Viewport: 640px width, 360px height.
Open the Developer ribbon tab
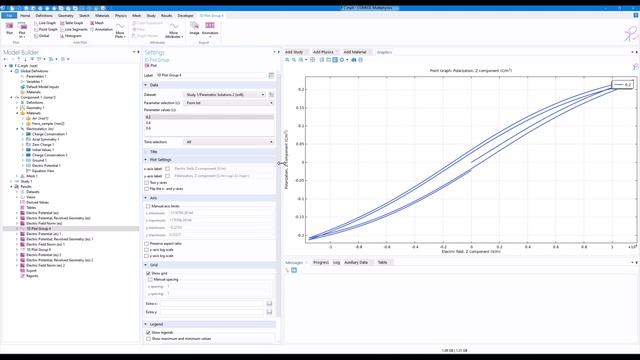tap(185, 16)
